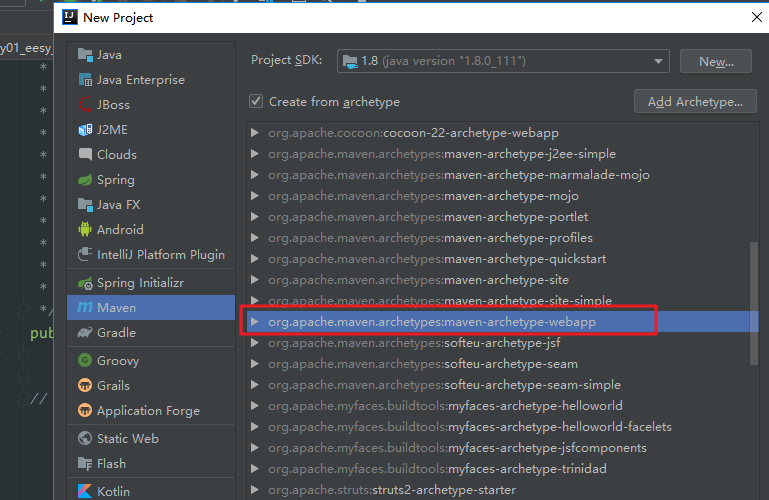Select softeu-archetype-seam archetype row

coord(502,364)
